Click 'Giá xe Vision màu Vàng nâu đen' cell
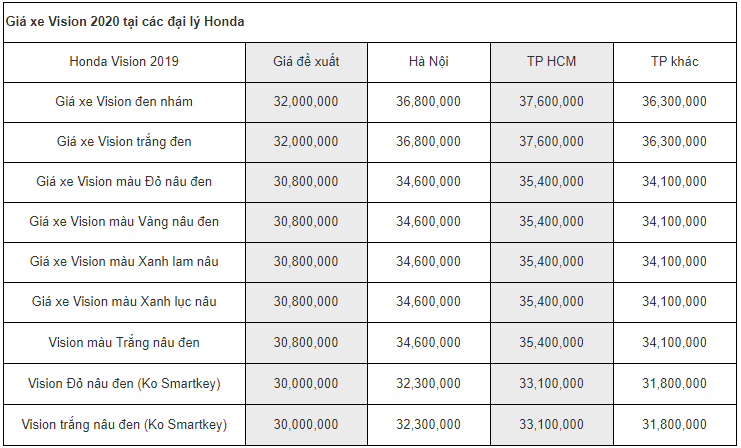 (x=124, y=222)
